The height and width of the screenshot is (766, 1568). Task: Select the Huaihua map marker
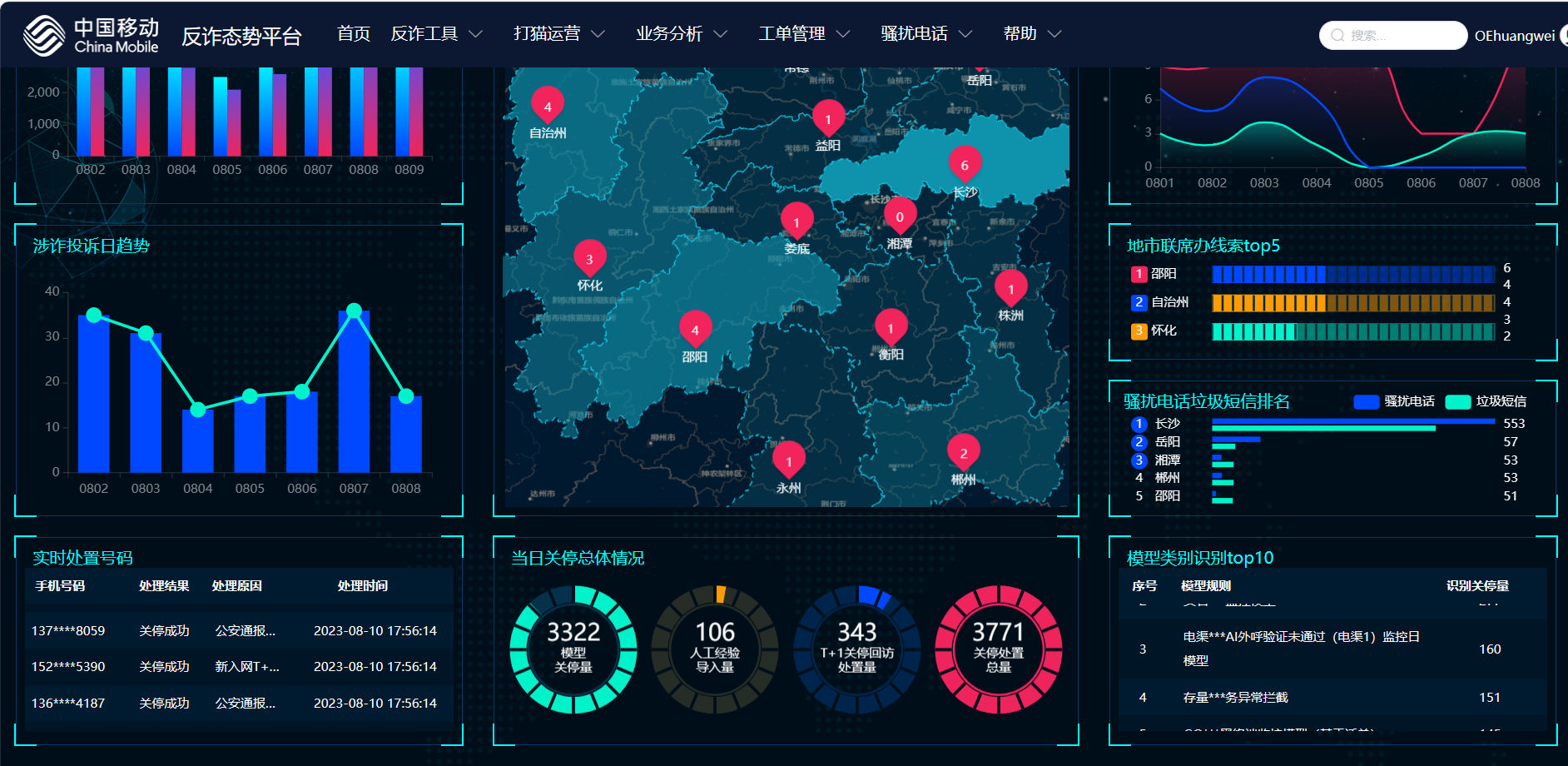[589, 259]
